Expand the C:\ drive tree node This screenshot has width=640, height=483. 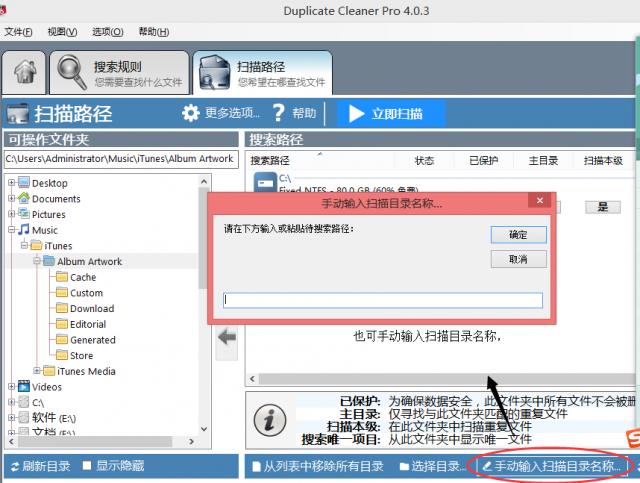12,402
